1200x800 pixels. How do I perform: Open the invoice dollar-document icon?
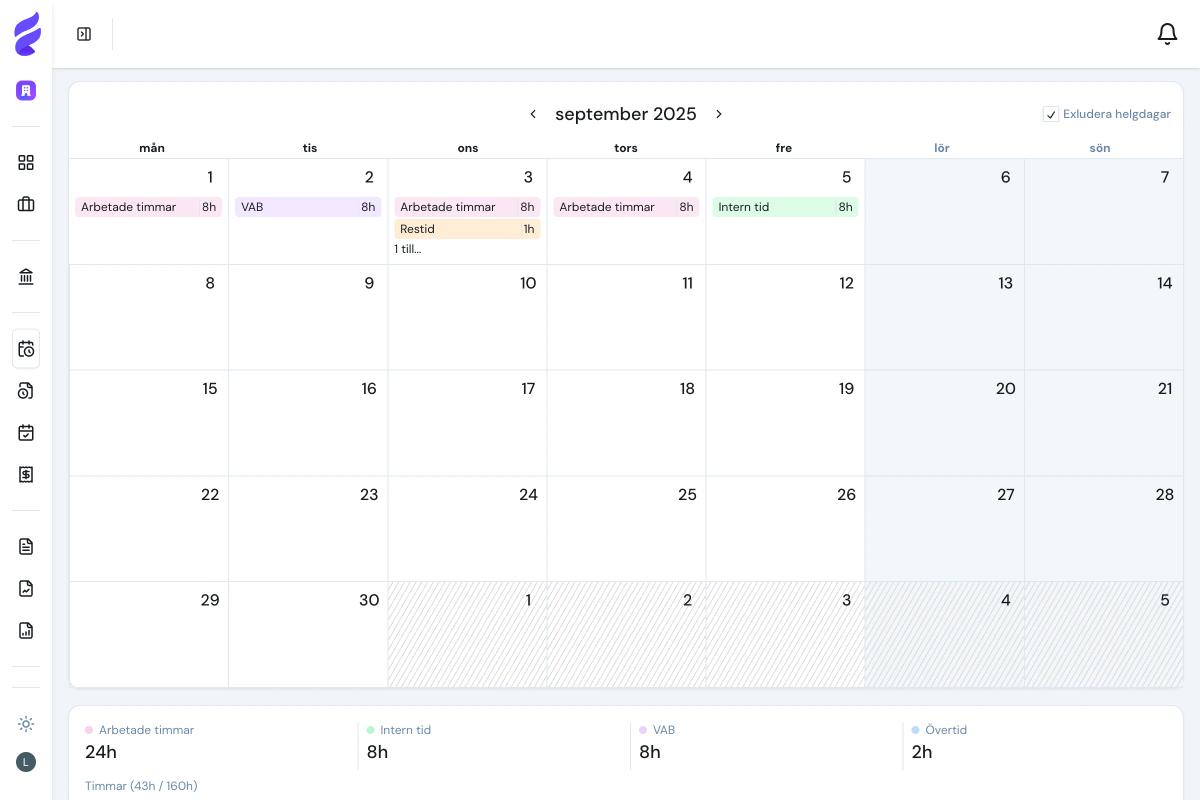tap(26, 474)
